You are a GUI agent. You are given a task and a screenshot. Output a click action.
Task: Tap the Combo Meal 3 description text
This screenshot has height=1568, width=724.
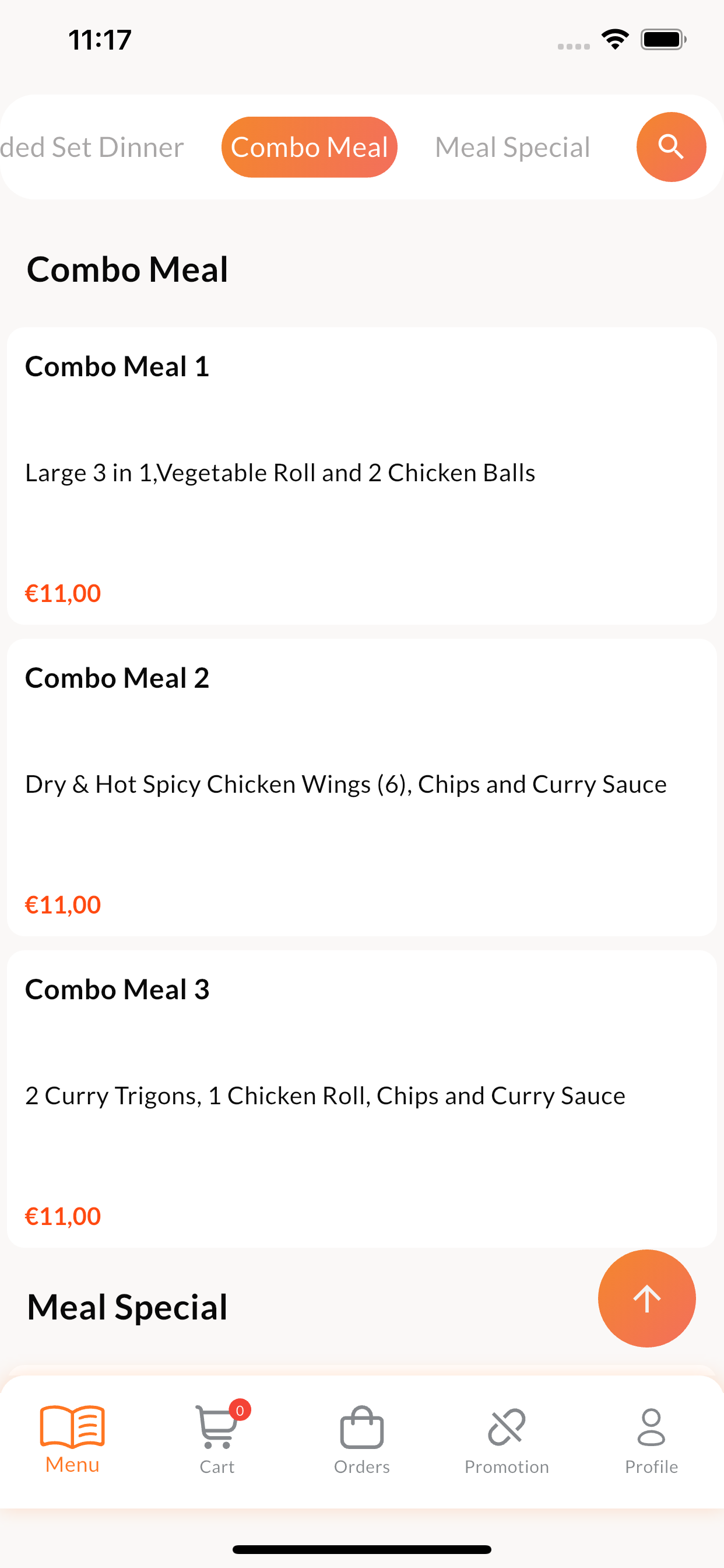325,1095
